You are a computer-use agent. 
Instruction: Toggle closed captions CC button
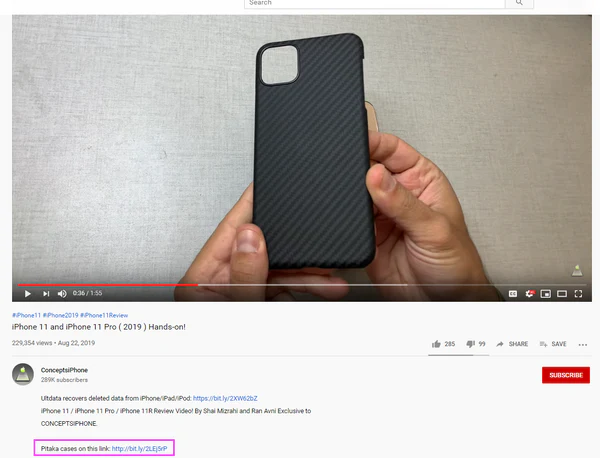pos(513,293)
